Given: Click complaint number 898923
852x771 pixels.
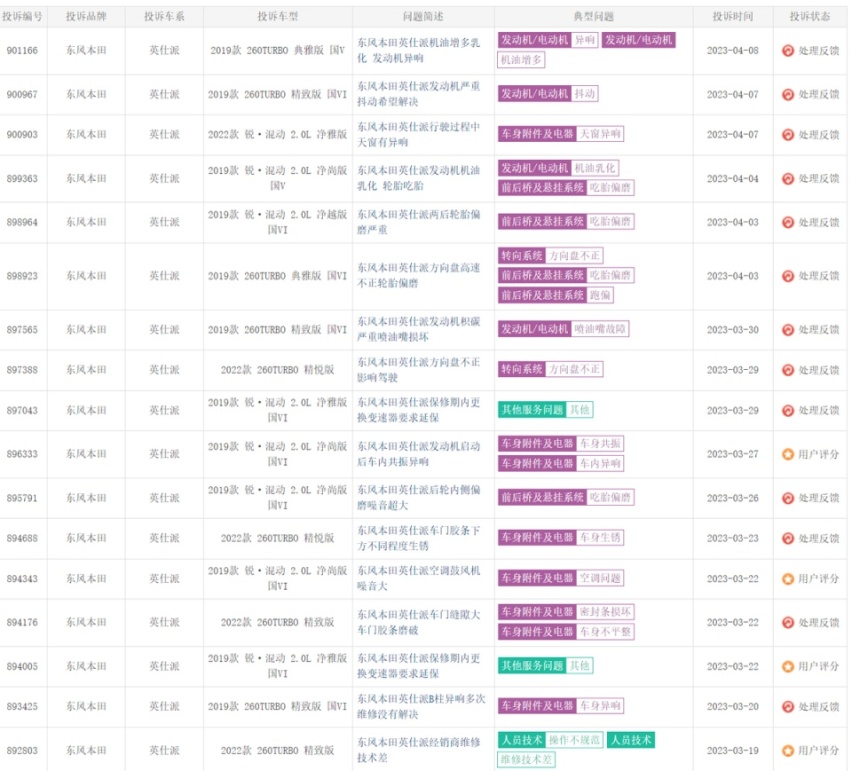Looking at the screenshot, I should coord(22,275).
